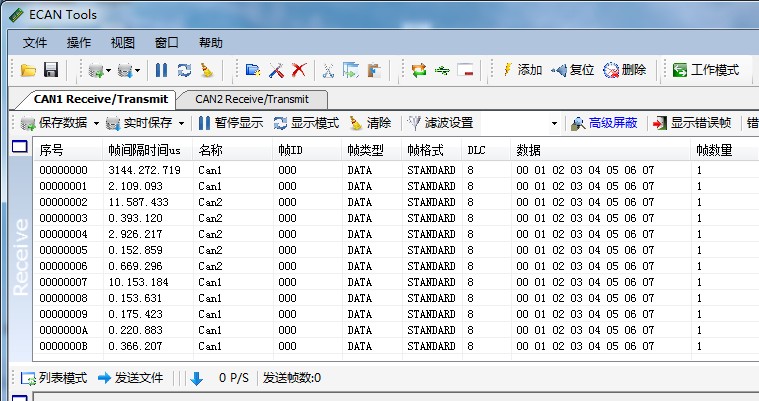Screen dimensions: 759x401
Task: Select row with interval 11.587.433
Action: [395, 202]
